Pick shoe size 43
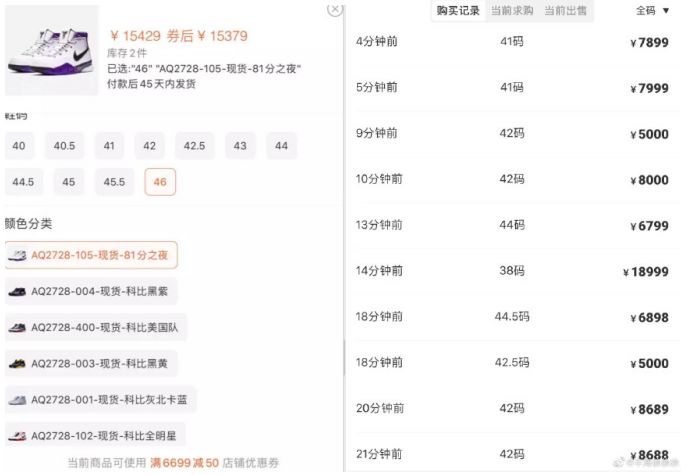 click(x=240, y=146)
